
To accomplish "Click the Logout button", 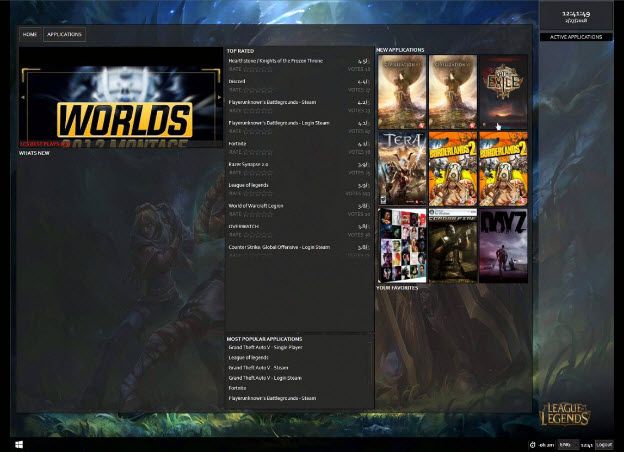I will pyautogui.click(x=604, y=445).
